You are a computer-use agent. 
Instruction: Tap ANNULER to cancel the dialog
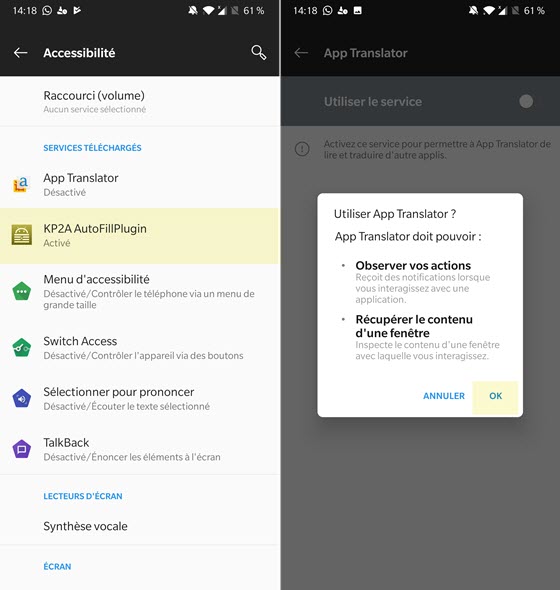tap(444, 396)
